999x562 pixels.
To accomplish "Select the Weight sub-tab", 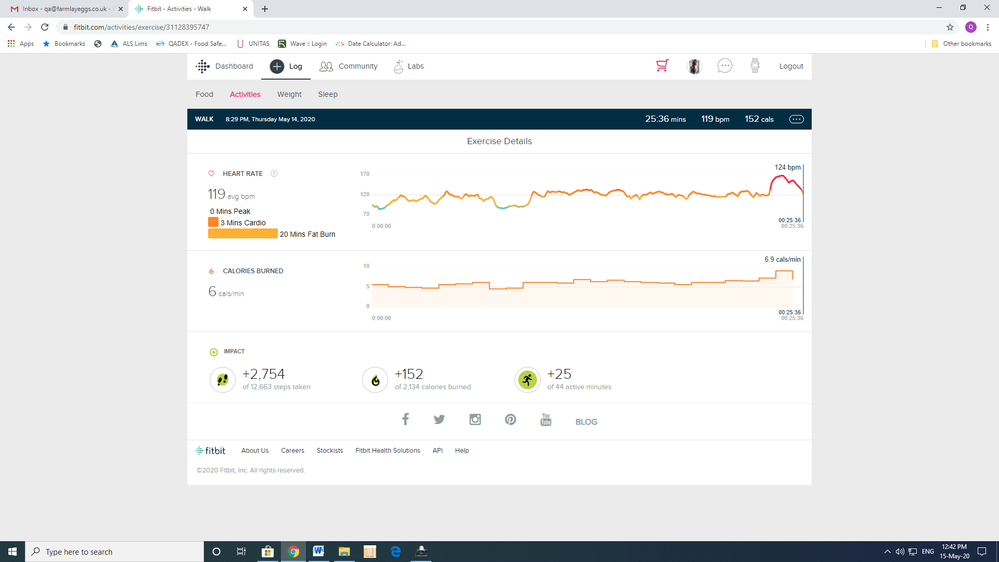I will tap(289, 94).
